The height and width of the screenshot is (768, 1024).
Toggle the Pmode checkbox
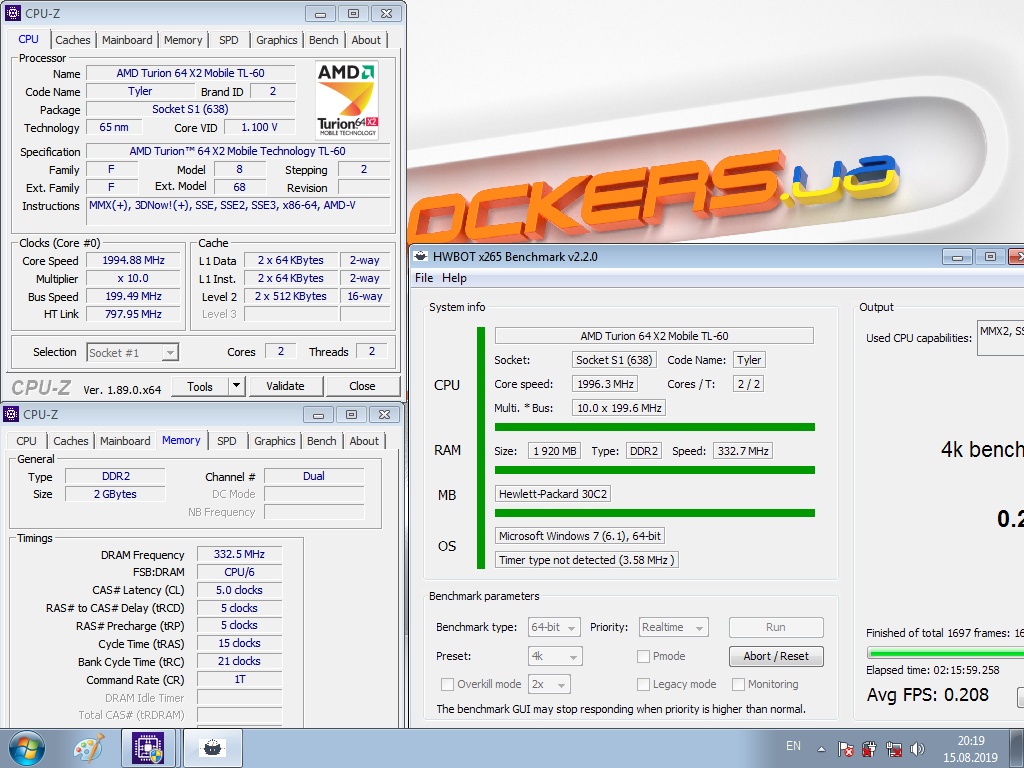click(x=643, y=656)
